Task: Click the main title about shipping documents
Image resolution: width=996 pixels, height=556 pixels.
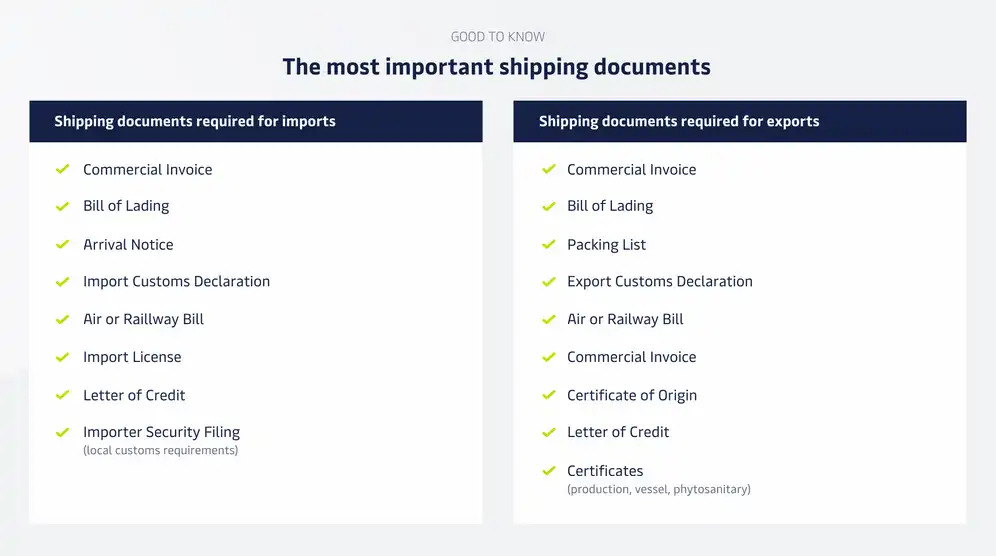Action: tap(497, 67)
